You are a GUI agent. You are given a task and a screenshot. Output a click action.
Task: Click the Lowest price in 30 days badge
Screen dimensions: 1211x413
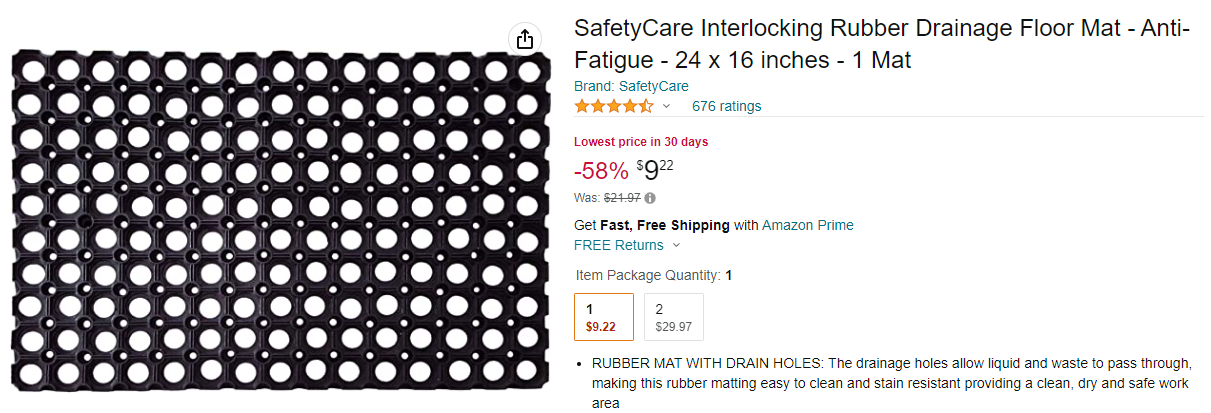point(641,142)
